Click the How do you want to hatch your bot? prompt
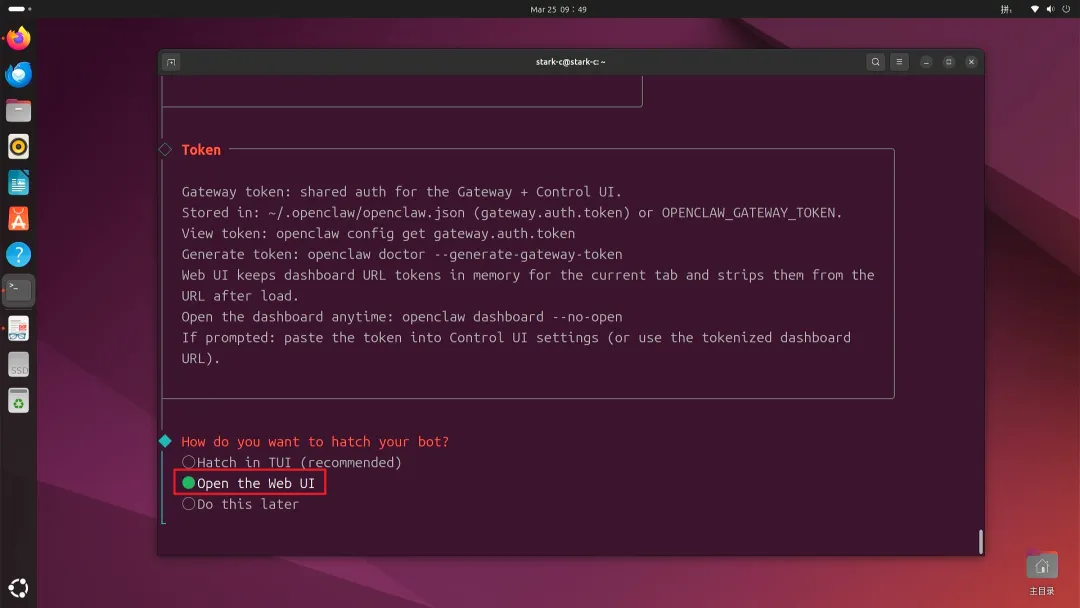The height and width of the screenshot is (608, 1080). pos(315,441)
